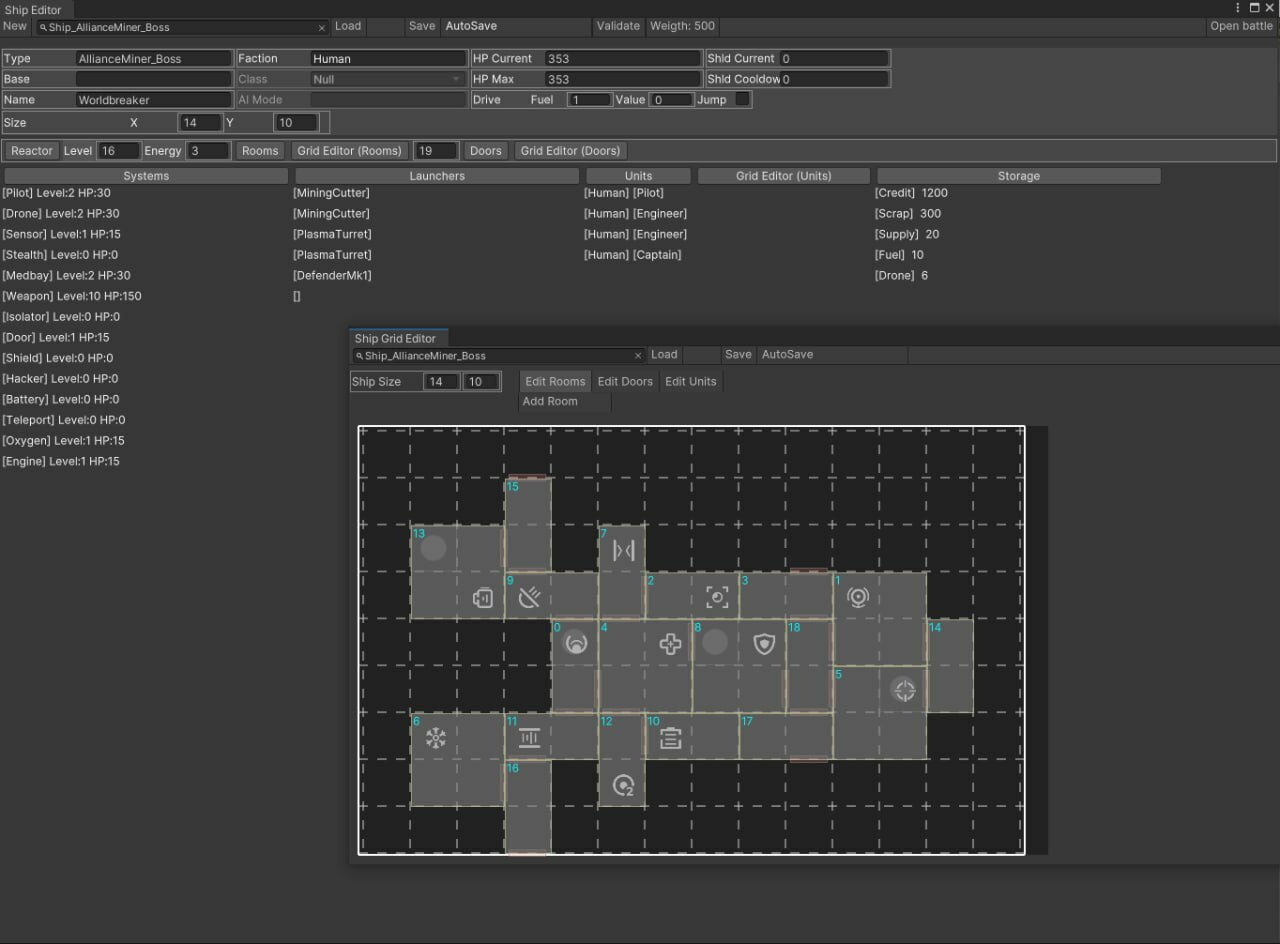Viewport: 1280px width, 944px height.
Task: Click the Name field containing Worldbreaker
Action: point(154,100)
